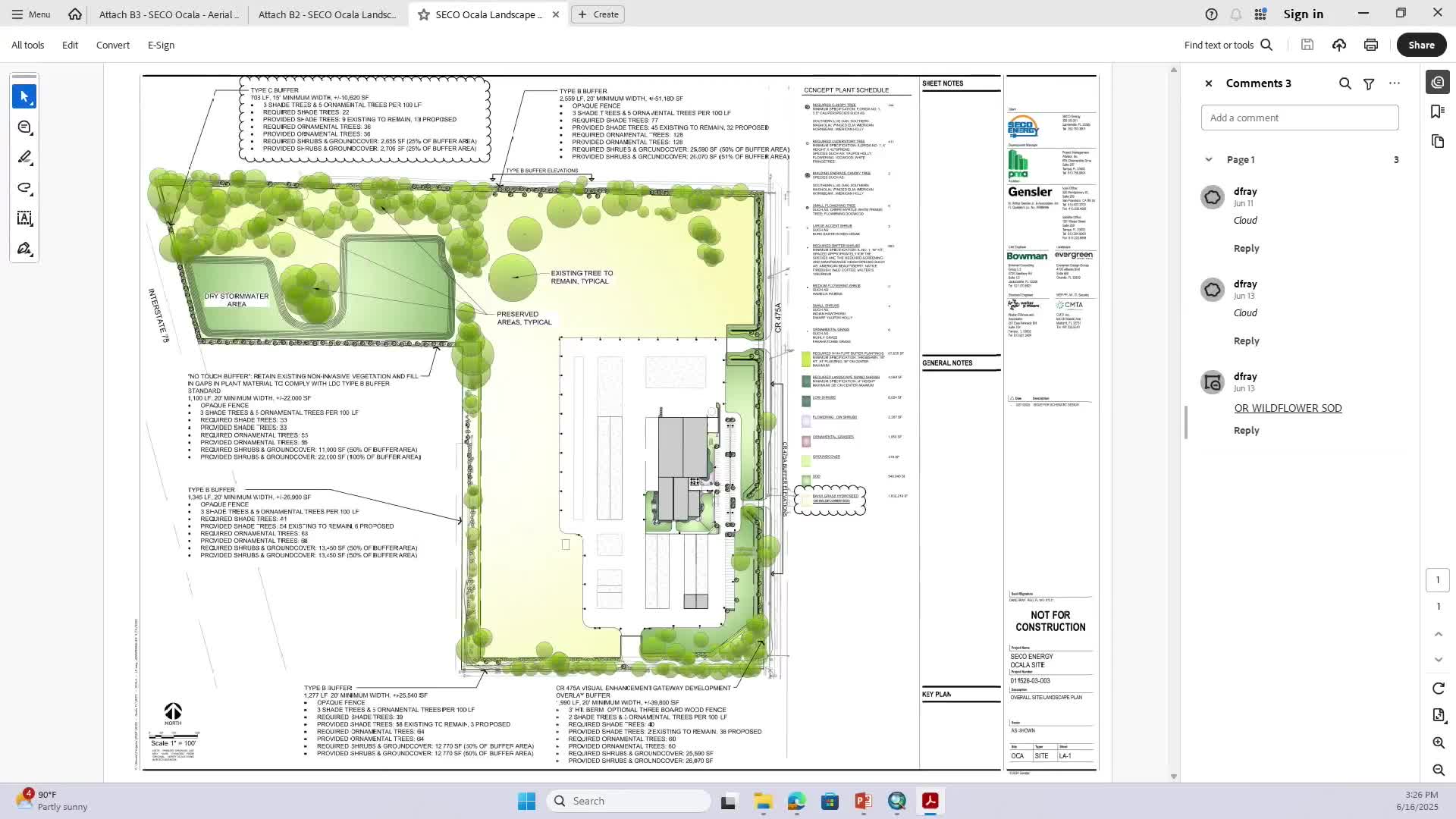Open the E-Sign menu
Screen dimensions: 1456x819
click(161, 45)
